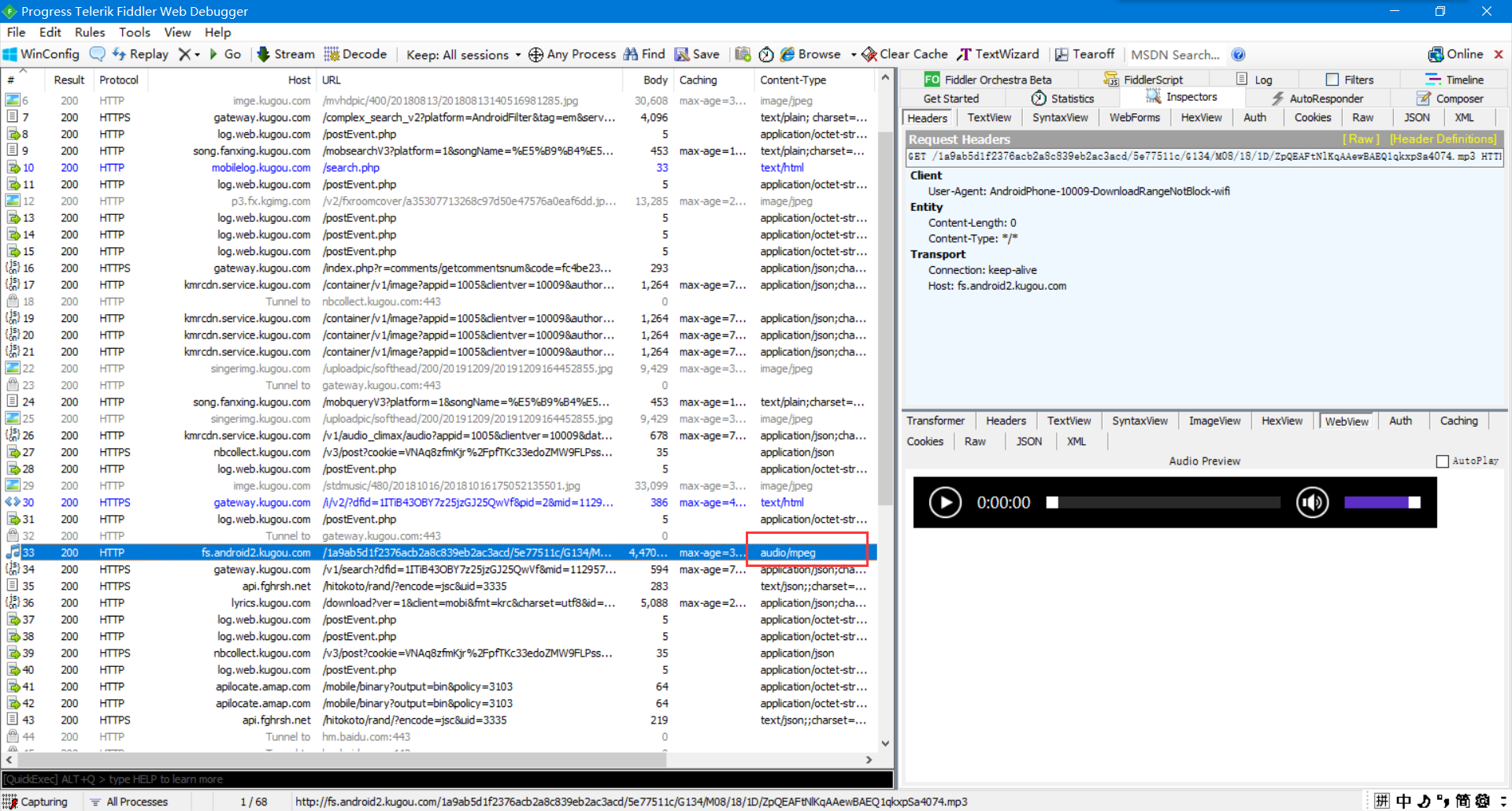
Task: Click the [Raw] link in Request Headers
Action: pos(1361,139)
